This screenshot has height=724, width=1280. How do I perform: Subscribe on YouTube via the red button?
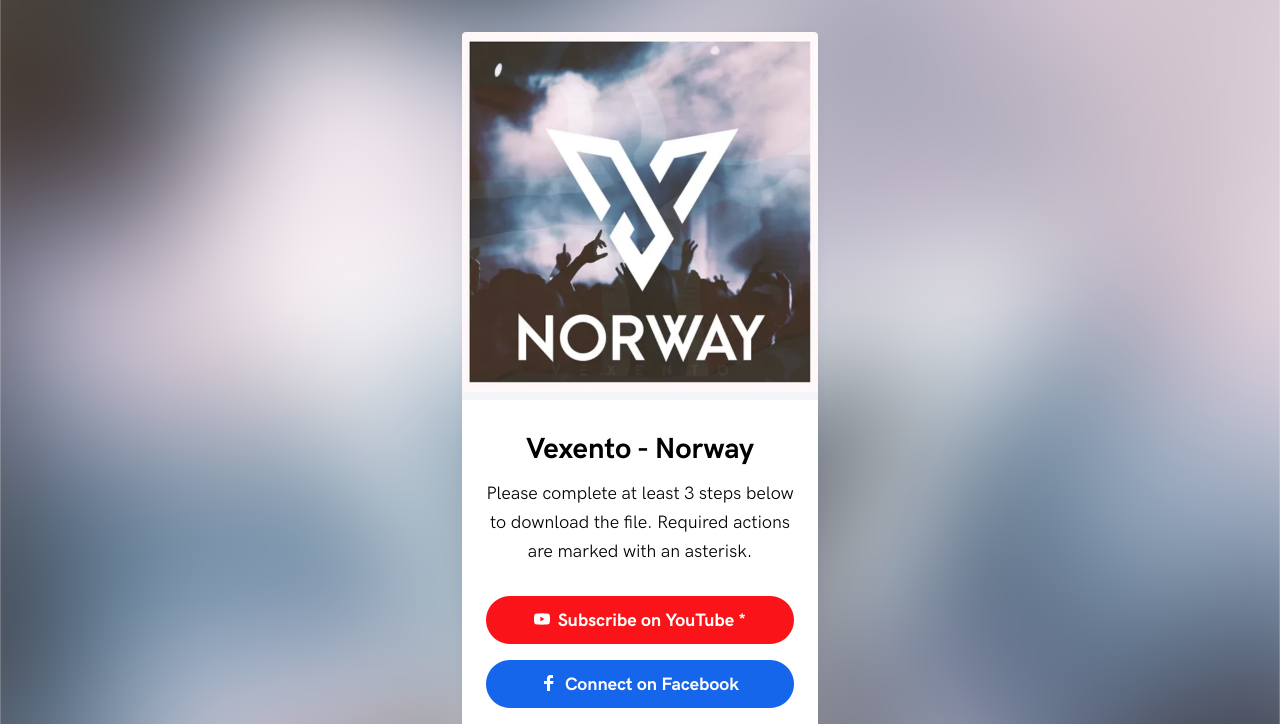(640, 620)
